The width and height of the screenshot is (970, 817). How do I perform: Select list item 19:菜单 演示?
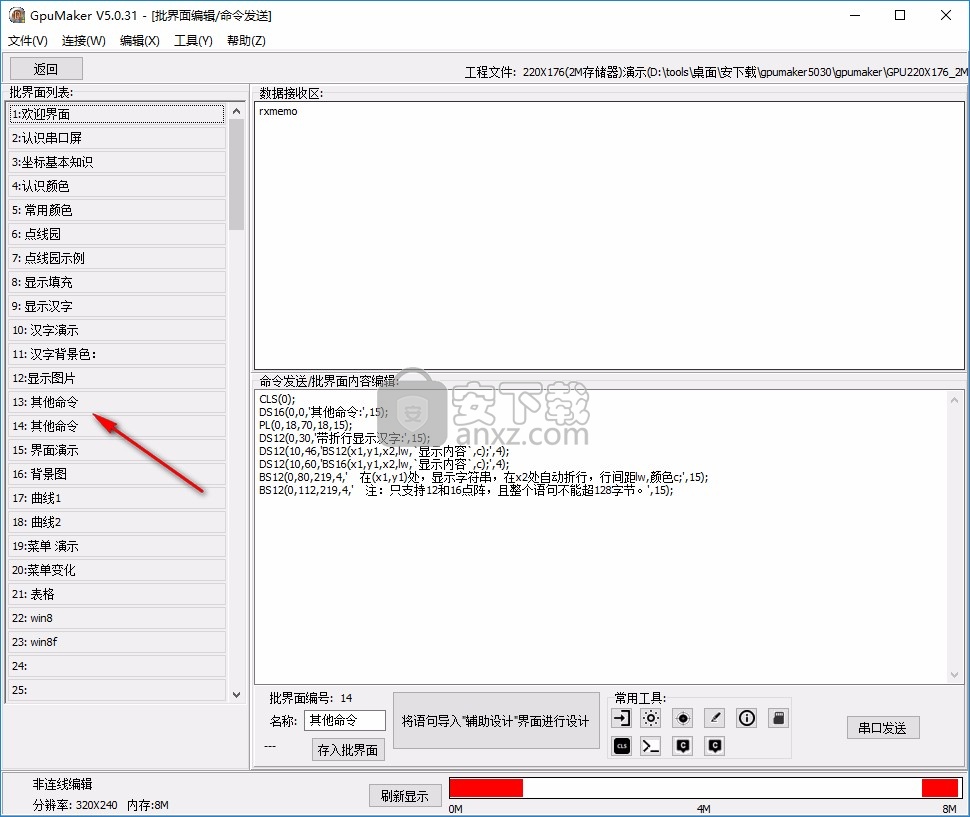118,546
